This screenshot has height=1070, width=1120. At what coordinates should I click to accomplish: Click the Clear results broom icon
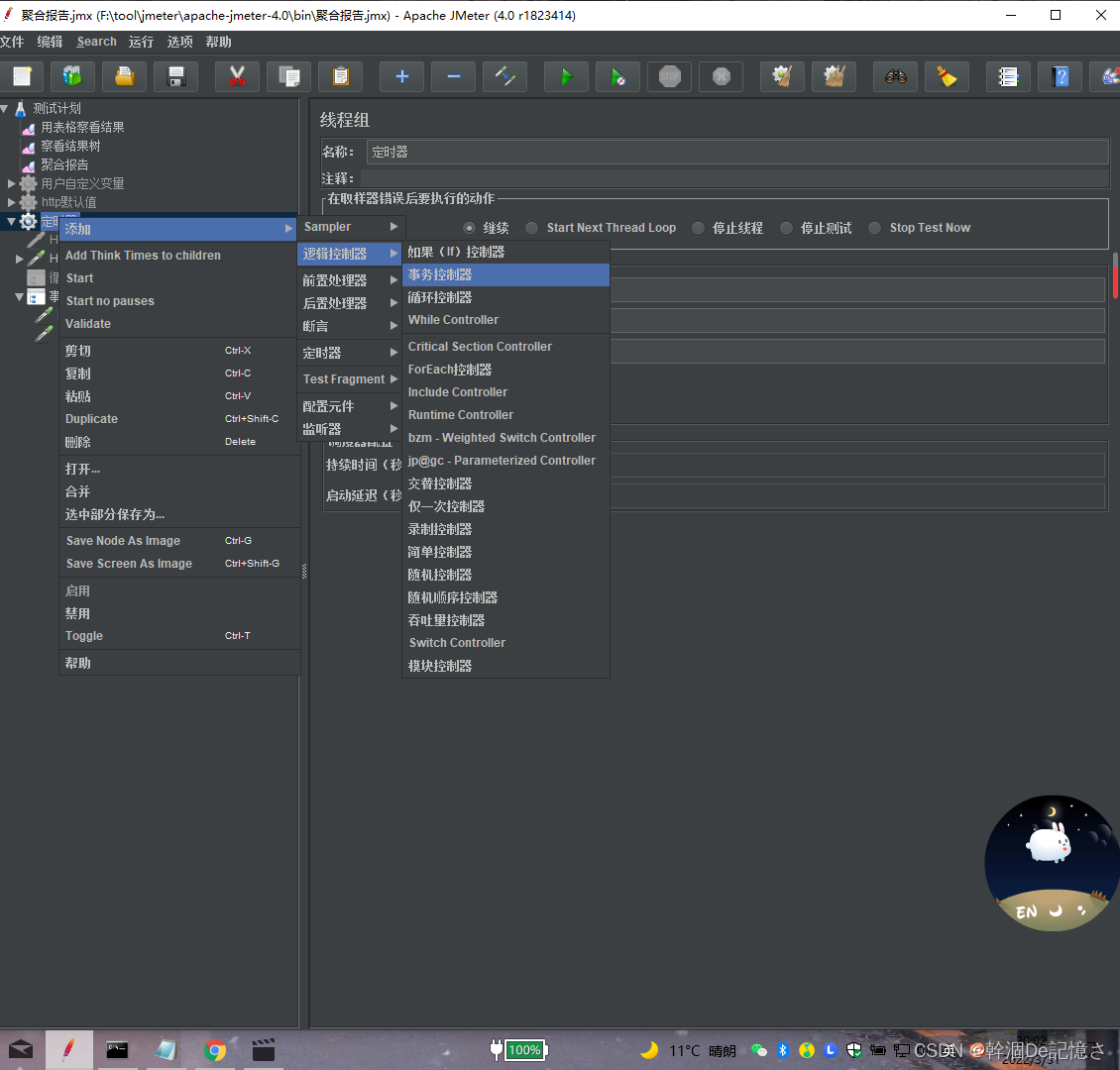click(x=783, y=76)
